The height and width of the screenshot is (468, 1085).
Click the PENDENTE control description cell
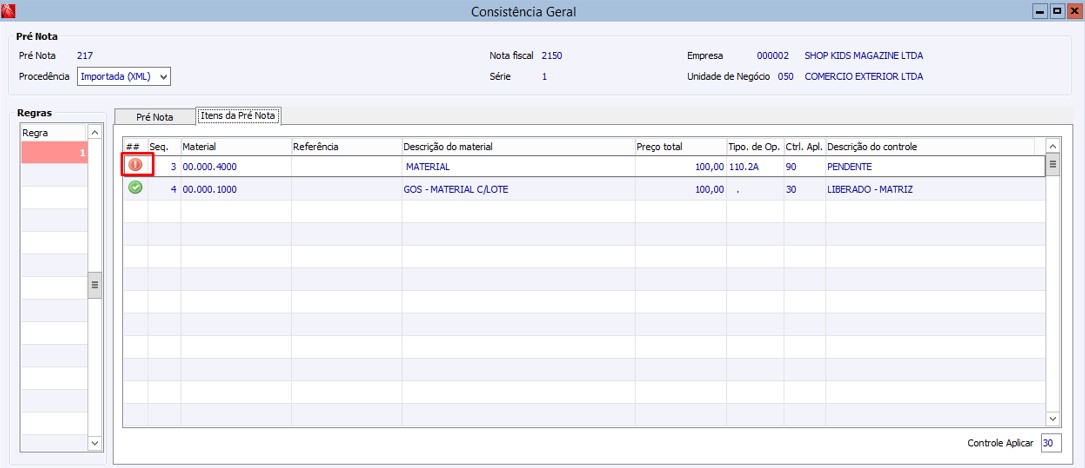coord(849,166)
